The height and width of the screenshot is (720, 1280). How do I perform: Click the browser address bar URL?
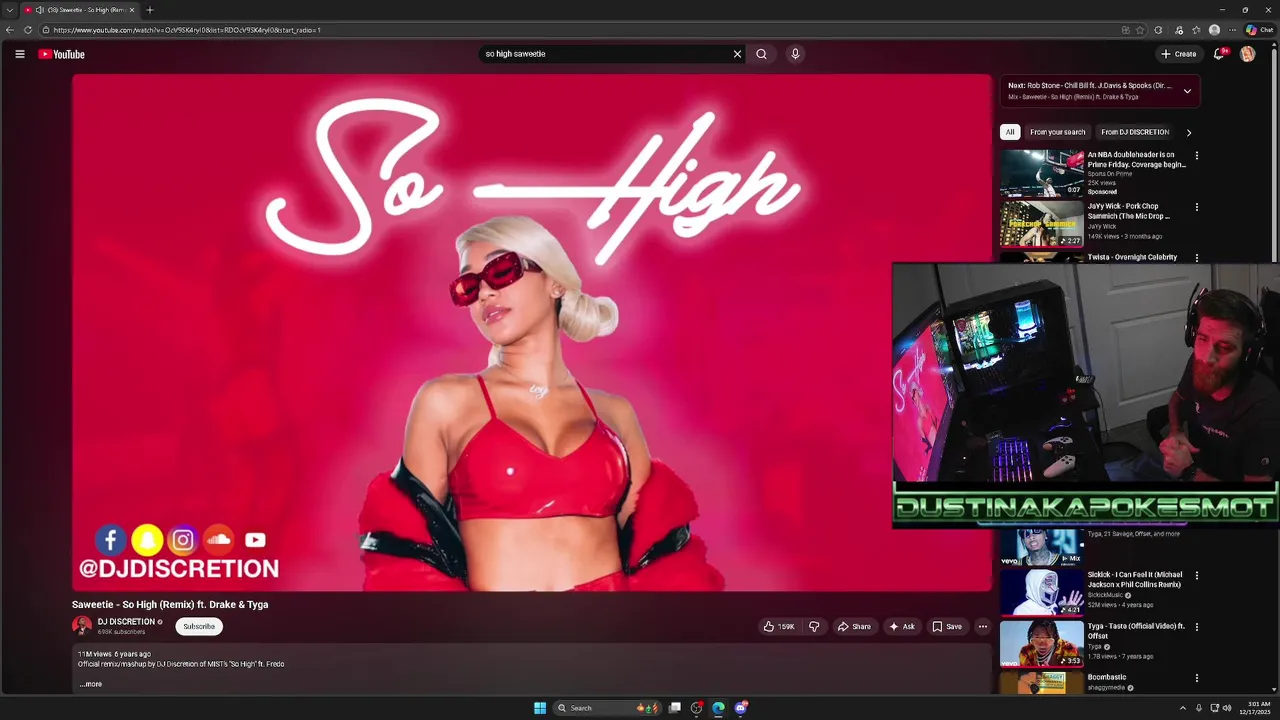(186, 30)
